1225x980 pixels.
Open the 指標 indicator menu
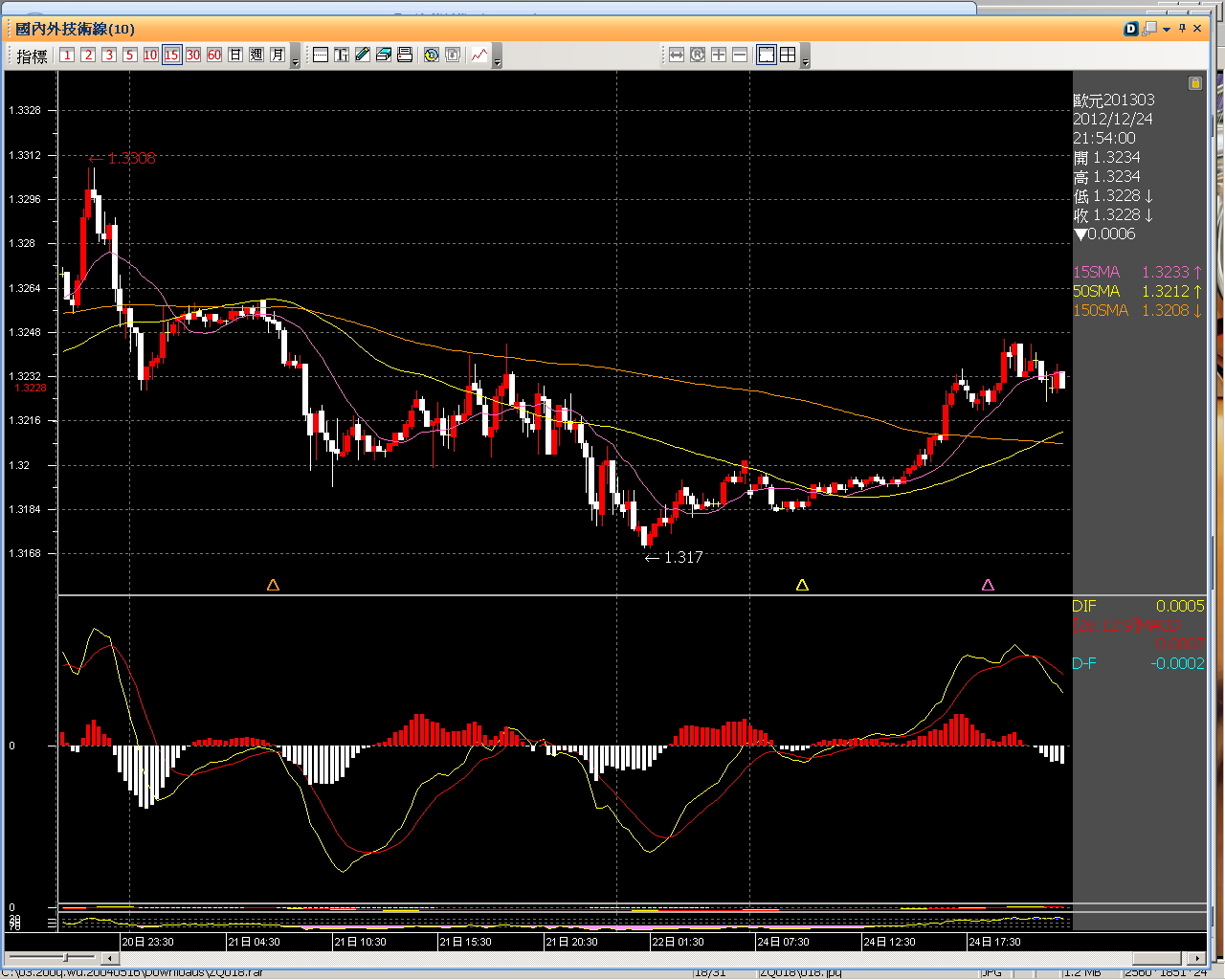pyautogui.click(x=32, y=56)
